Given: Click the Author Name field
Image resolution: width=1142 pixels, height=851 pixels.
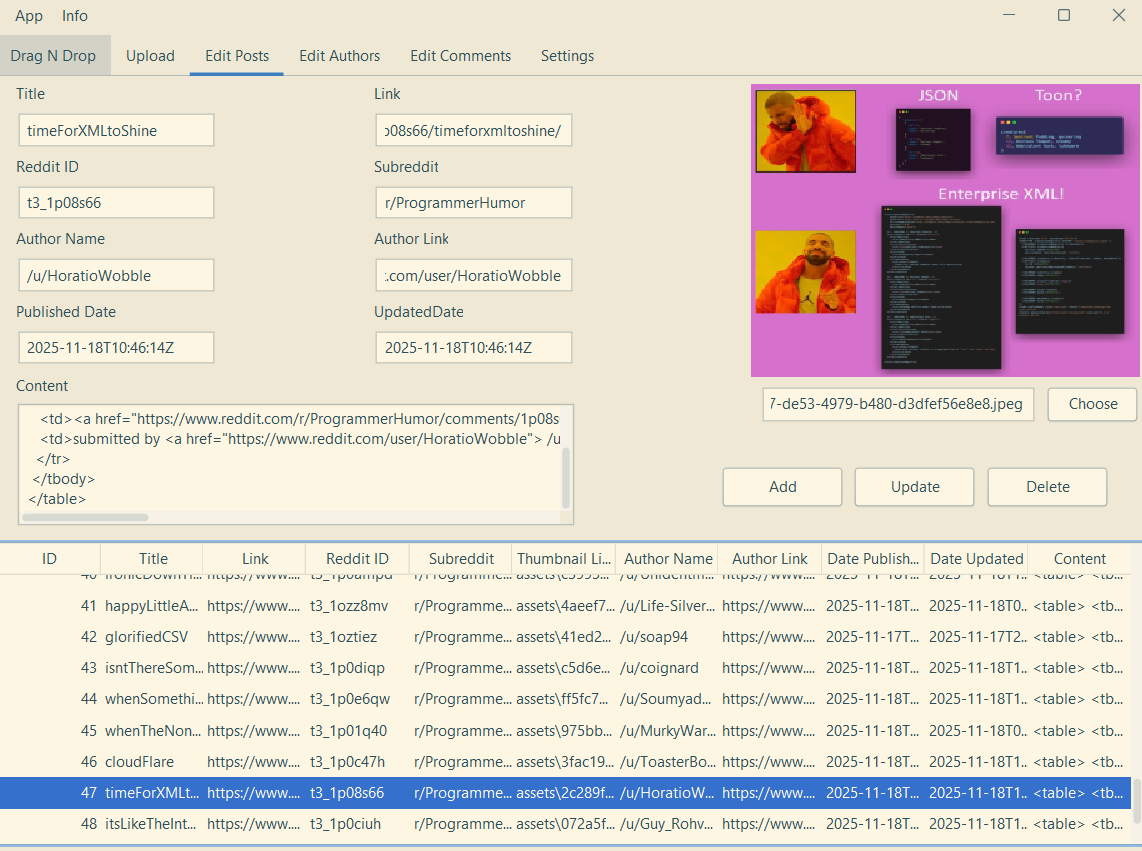Looking at the screenshot, I should (117, 275).
